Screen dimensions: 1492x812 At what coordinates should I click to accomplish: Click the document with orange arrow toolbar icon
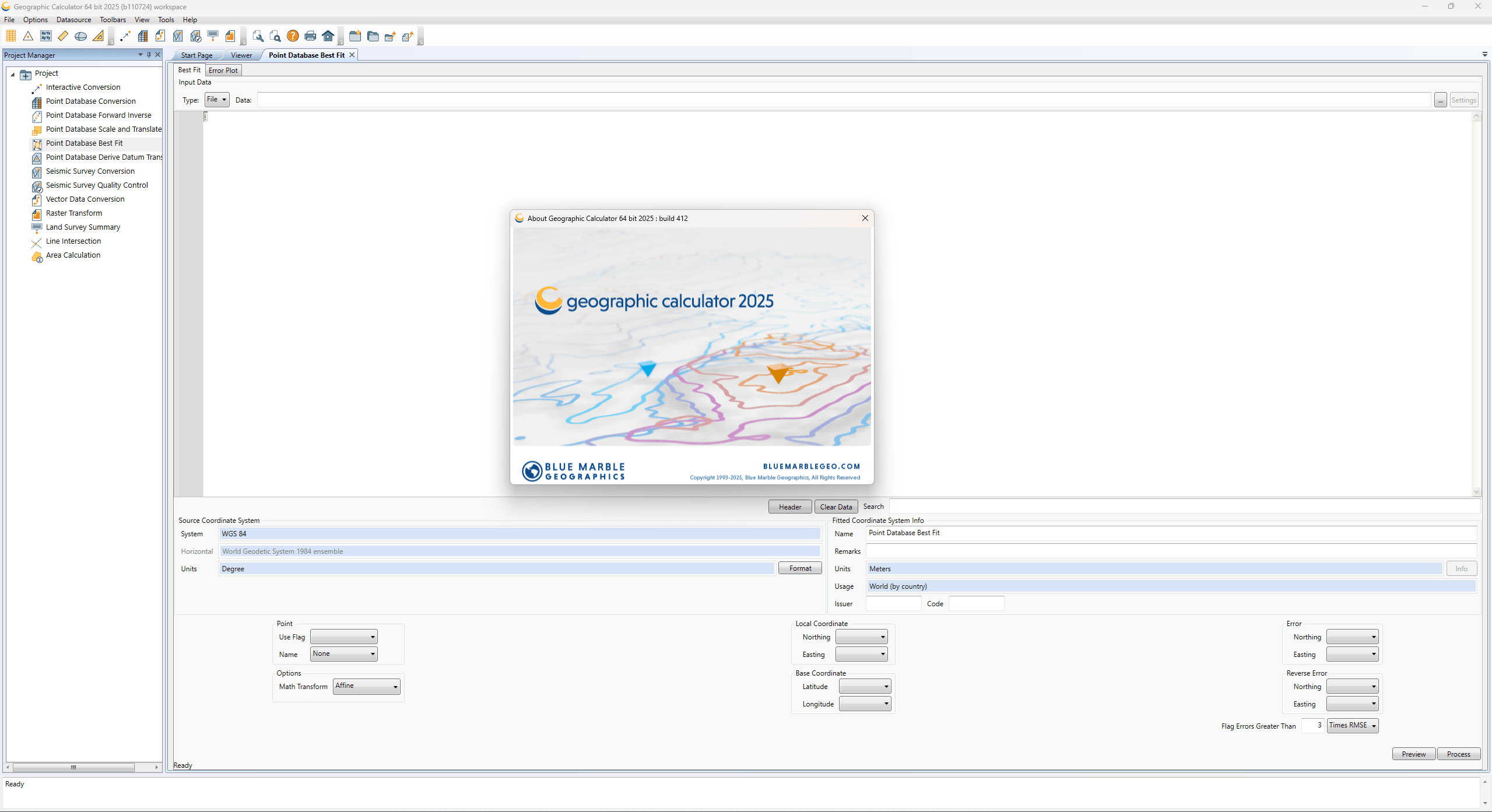(408, 36)
